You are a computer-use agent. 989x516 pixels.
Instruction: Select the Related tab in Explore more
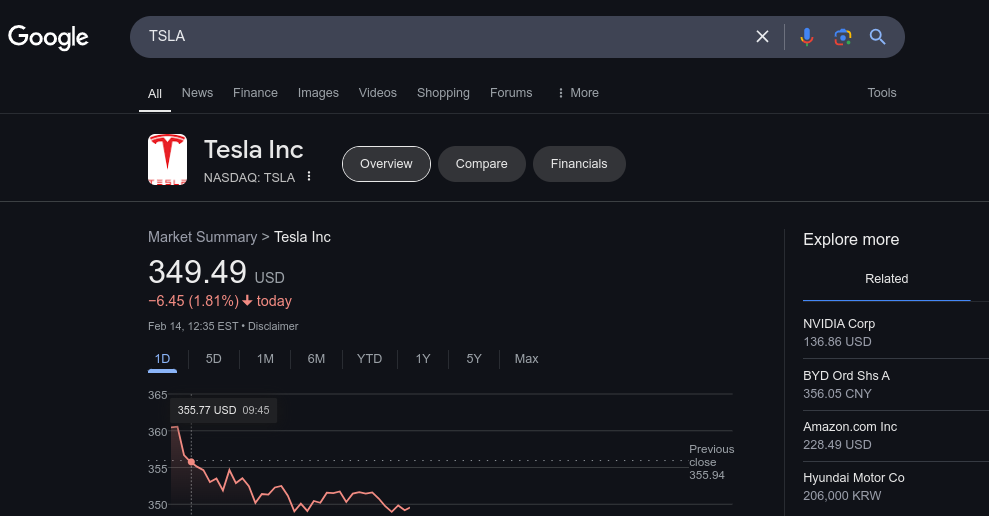tap(886, 279)
